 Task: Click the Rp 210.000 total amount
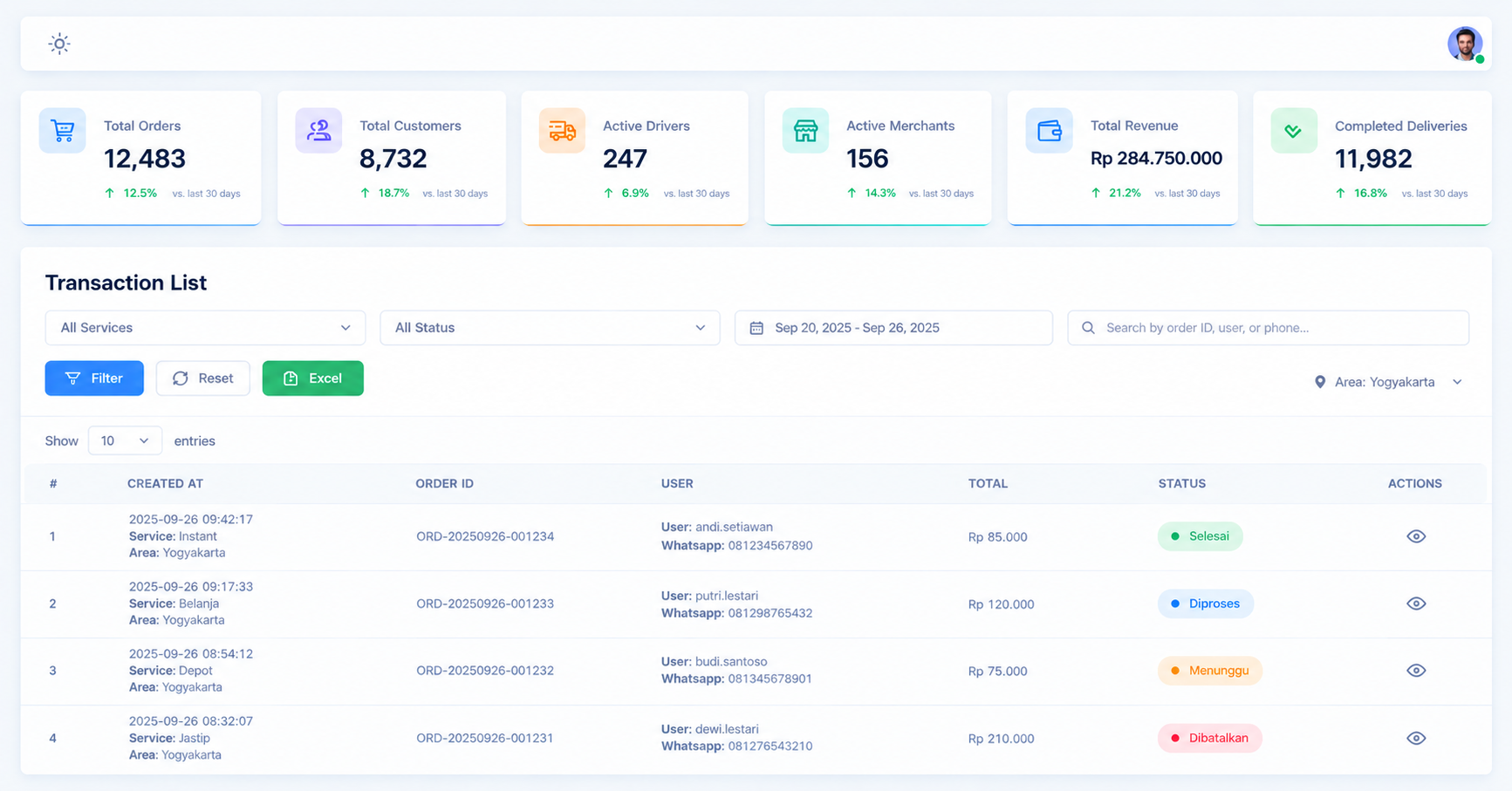1001,739
